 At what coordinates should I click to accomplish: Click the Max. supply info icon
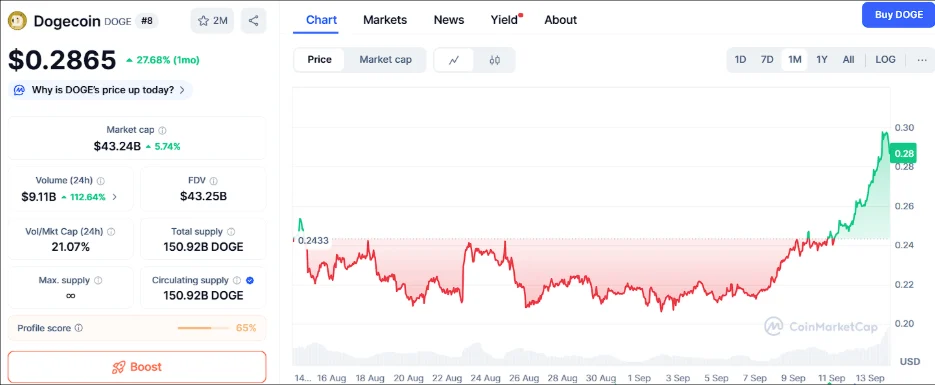point(98,280)
